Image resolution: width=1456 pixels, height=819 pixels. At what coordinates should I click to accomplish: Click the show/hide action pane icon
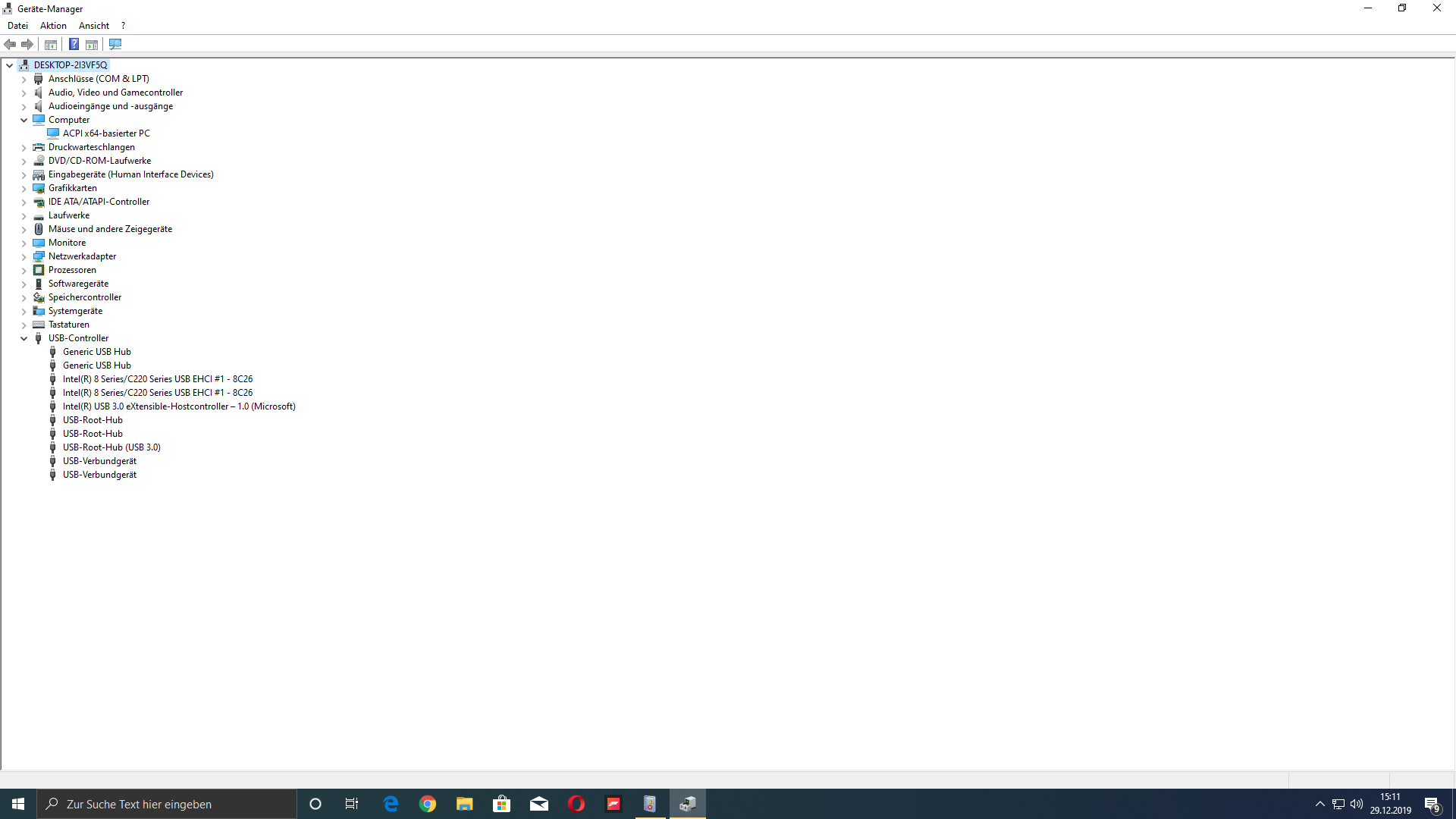click(92, 45)
